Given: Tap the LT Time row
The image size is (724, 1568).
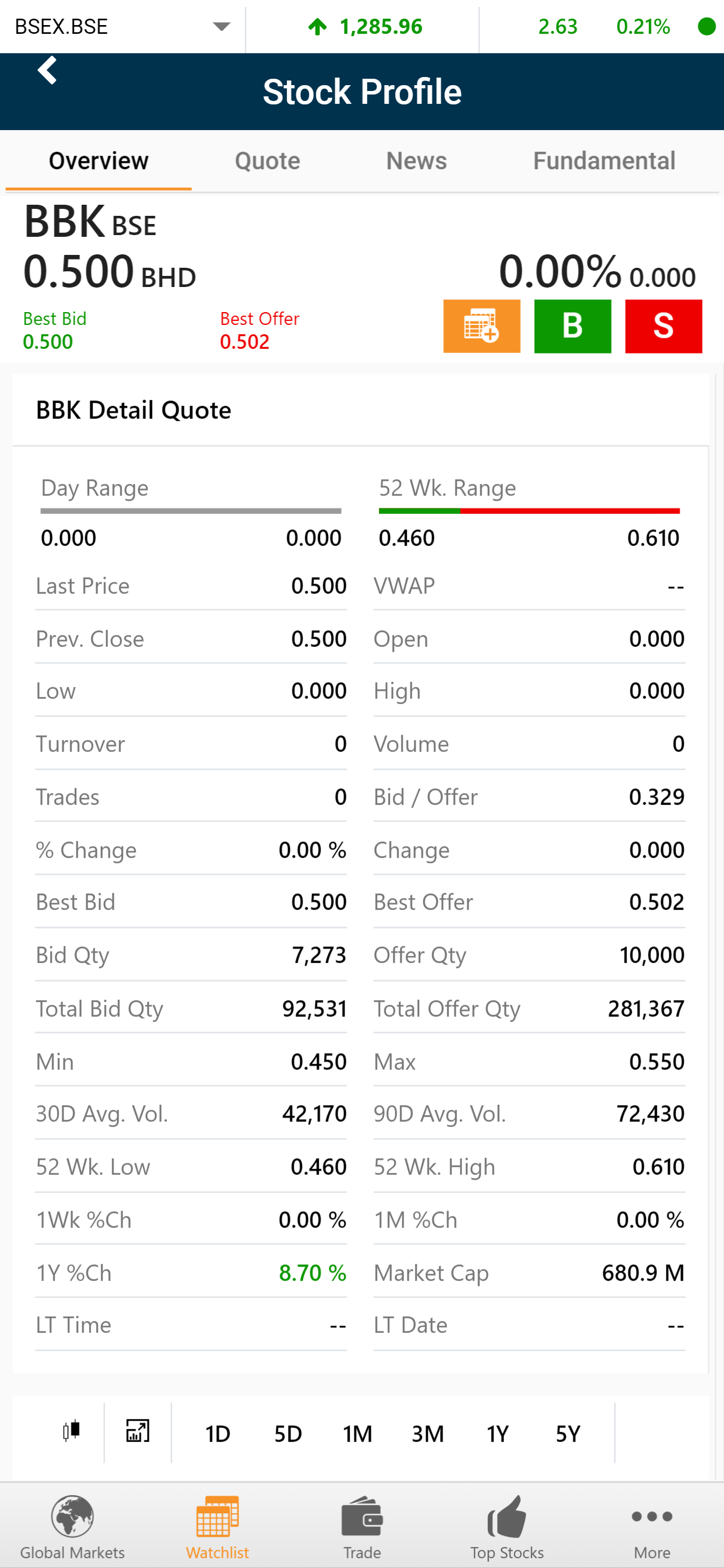Looking at the screenshot, I should click(x=191, y=1325).
